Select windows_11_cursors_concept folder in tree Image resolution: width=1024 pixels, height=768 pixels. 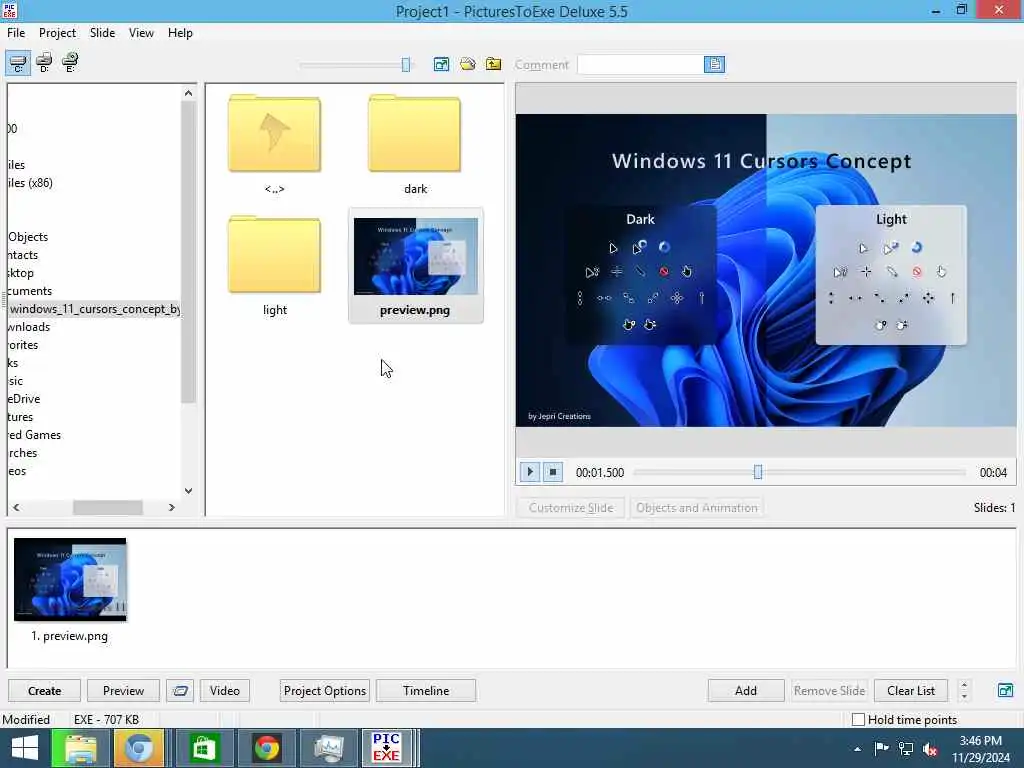(95, 309)
